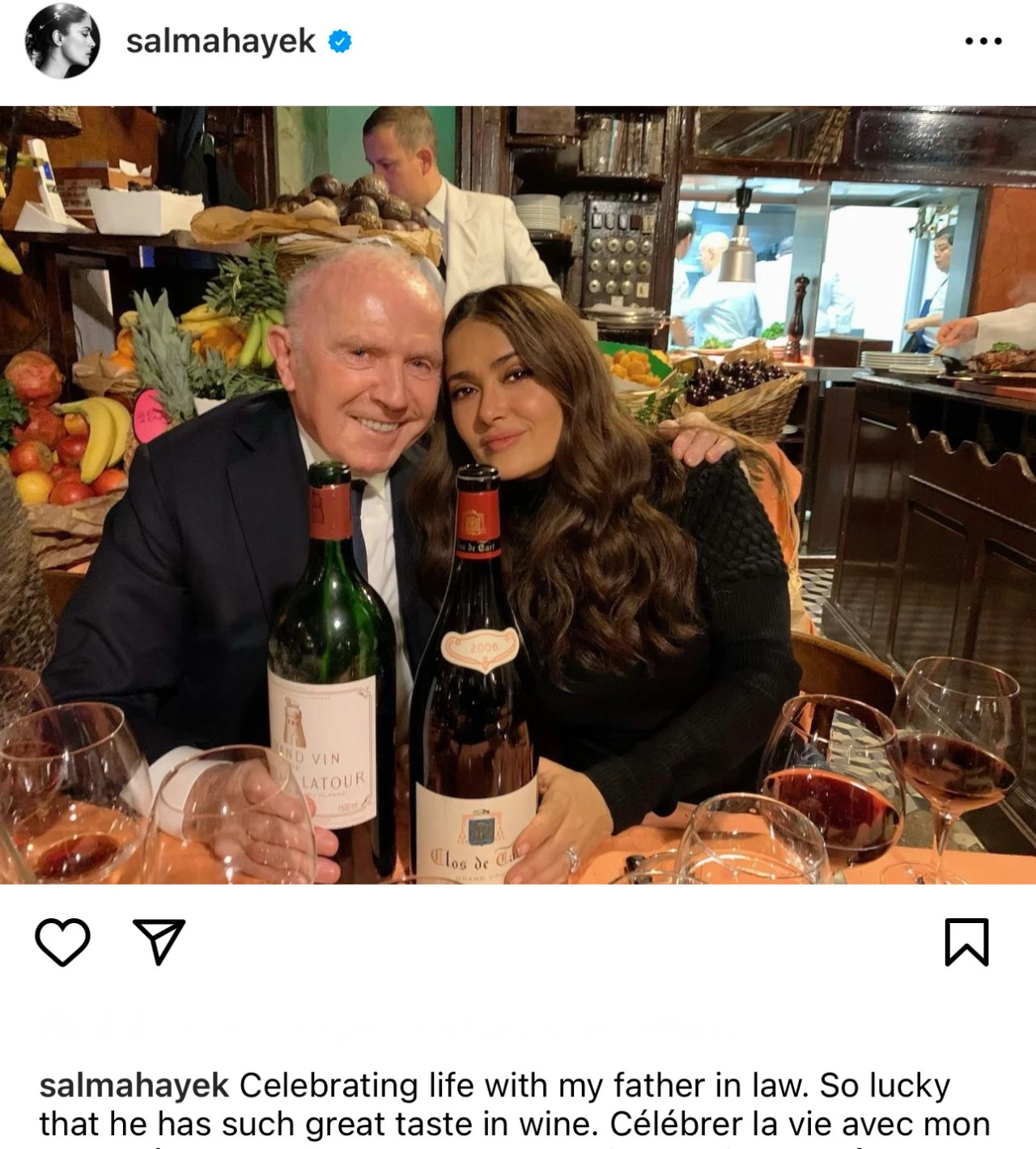Click the blue verified badge
This screenshot has height=1149, width=1036.
340,40
